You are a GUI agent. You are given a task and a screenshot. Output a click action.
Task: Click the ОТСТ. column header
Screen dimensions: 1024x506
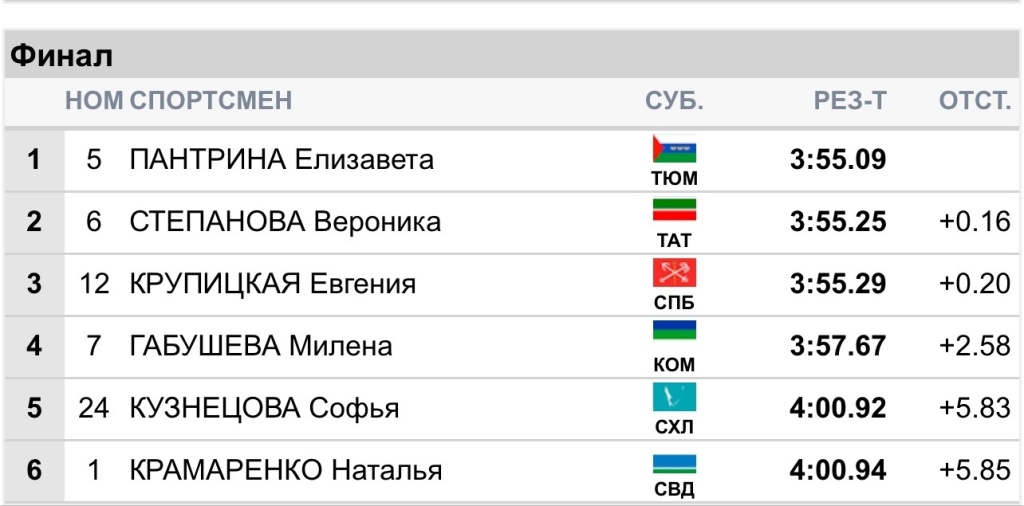point(974,101)
